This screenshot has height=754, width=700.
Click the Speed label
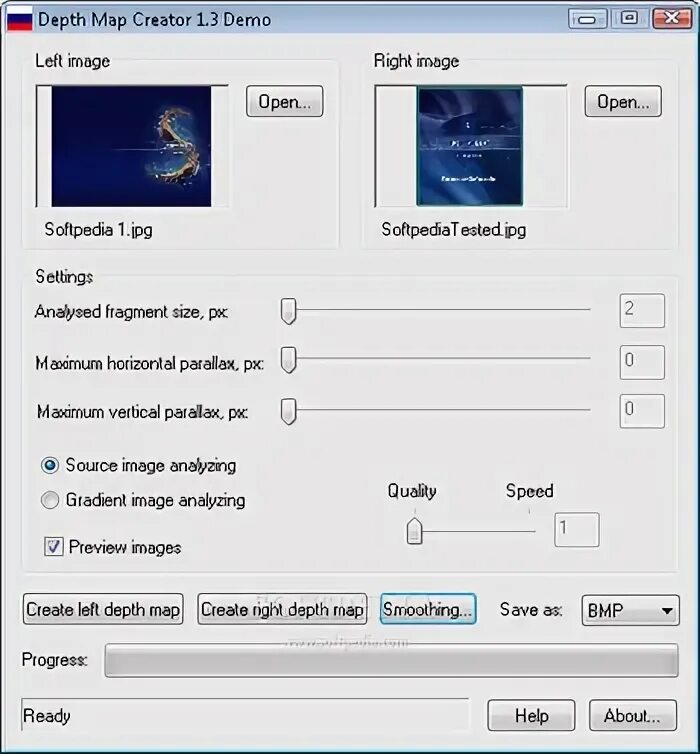529,491
